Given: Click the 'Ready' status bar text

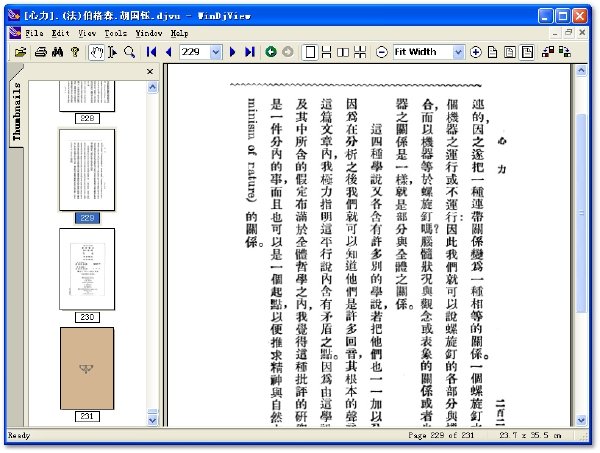Looking at the screenshot, I should click(x=19, y=435).
